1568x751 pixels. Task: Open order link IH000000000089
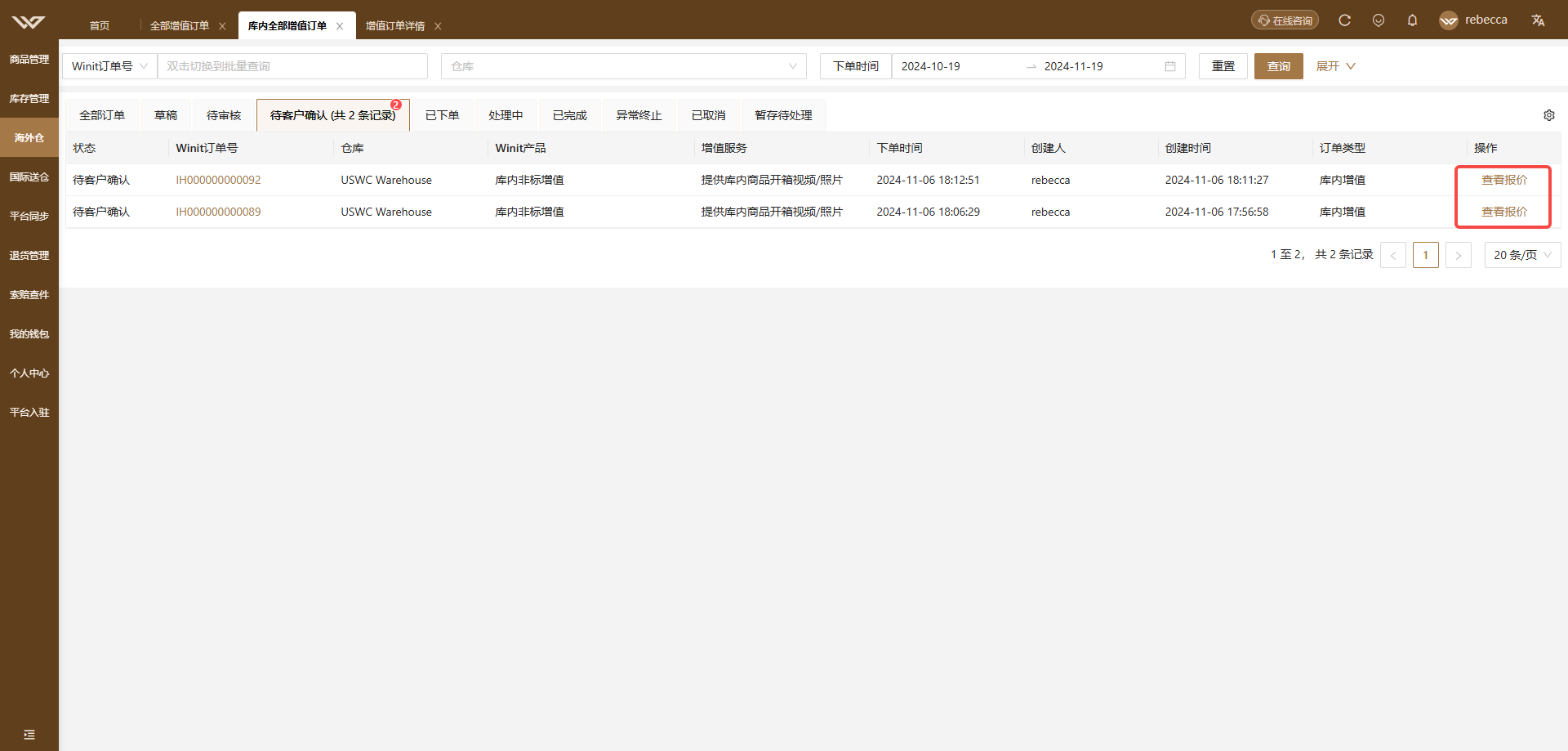(218, 212)
